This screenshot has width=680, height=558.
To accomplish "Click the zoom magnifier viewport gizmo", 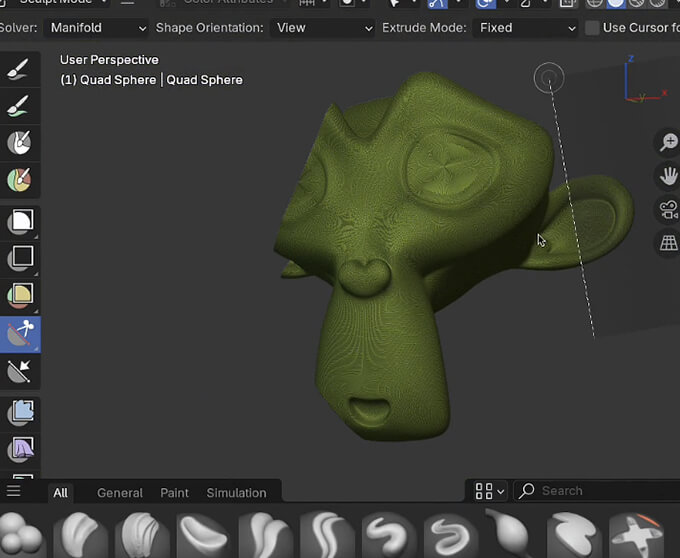I will [x=668, y=142].
